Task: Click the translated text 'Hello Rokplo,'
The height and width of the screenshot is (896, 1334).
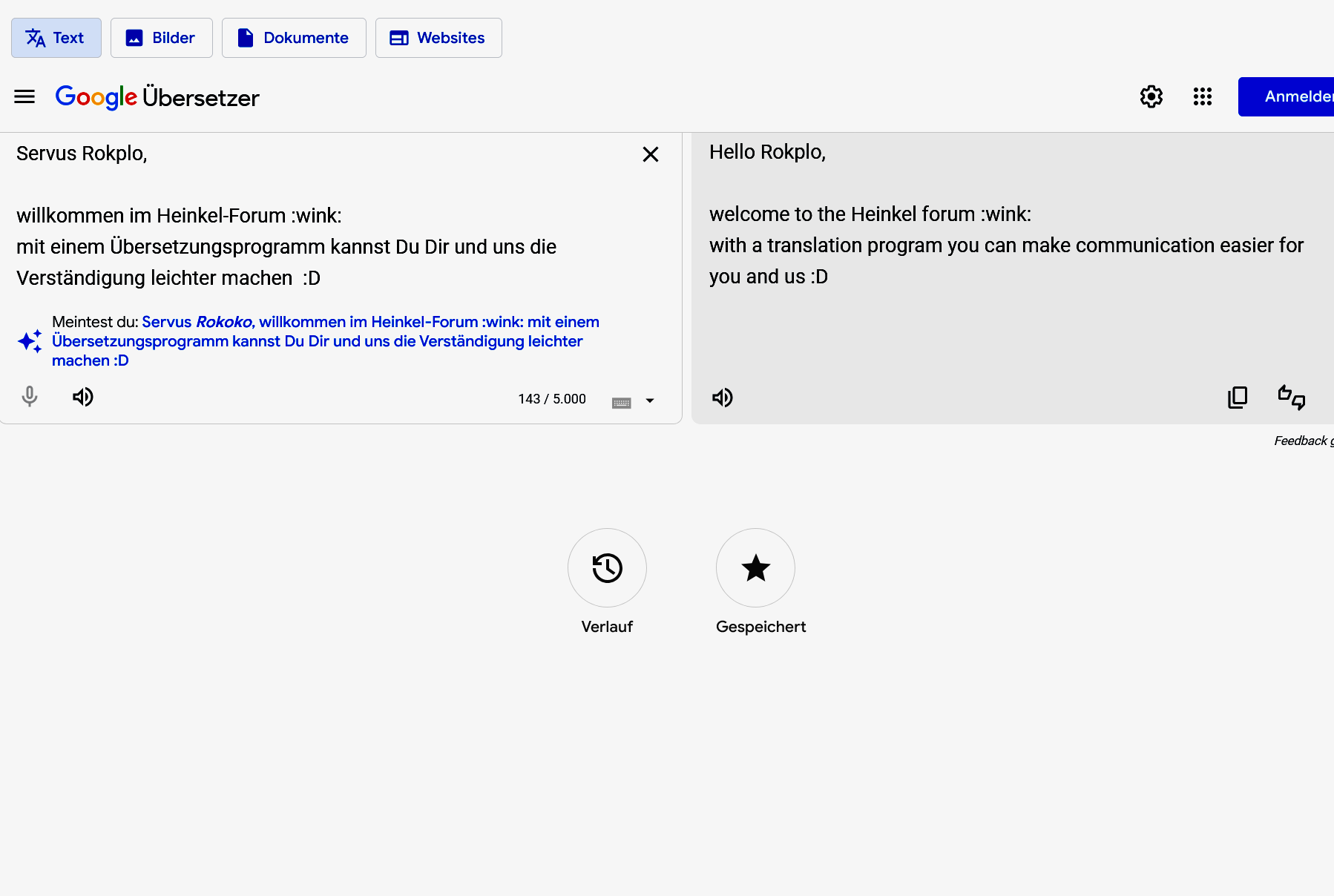Action: coord(767,152)
